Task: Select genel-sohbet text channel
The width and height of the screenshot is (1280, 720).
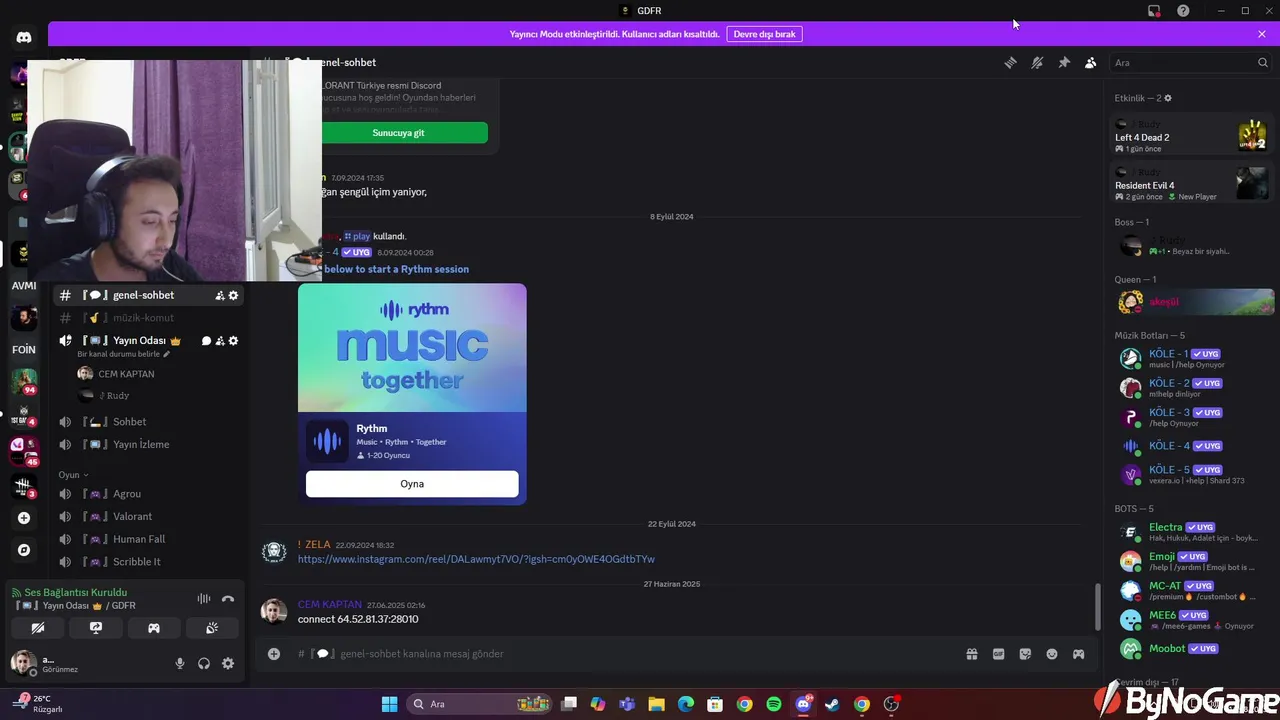Action: 149,295
